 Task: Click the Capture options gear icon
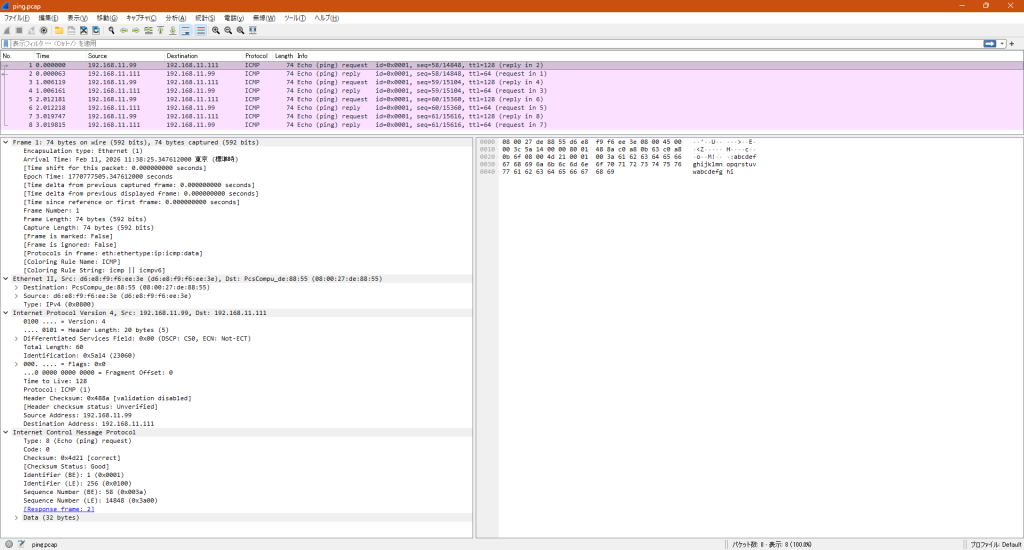coord(43,31)
